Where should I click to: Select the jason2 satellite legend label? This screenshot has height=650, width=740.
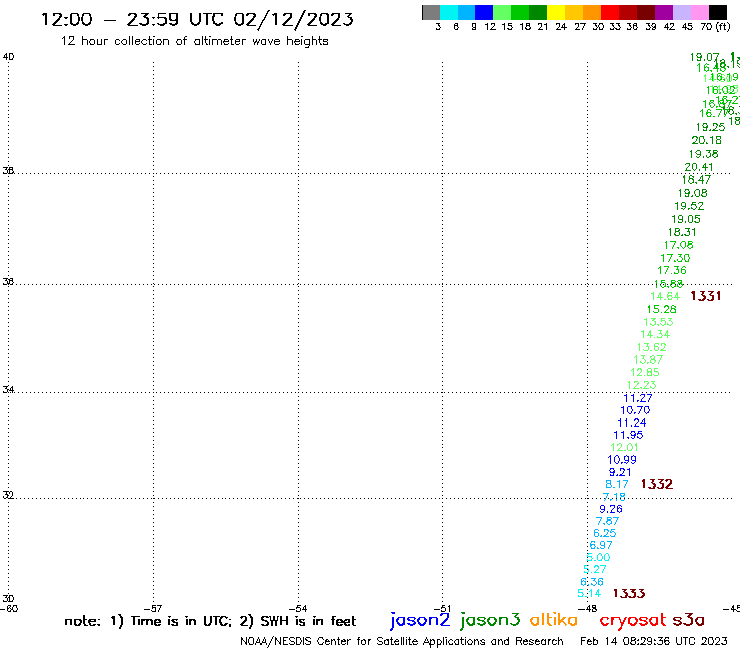point(420,620)
